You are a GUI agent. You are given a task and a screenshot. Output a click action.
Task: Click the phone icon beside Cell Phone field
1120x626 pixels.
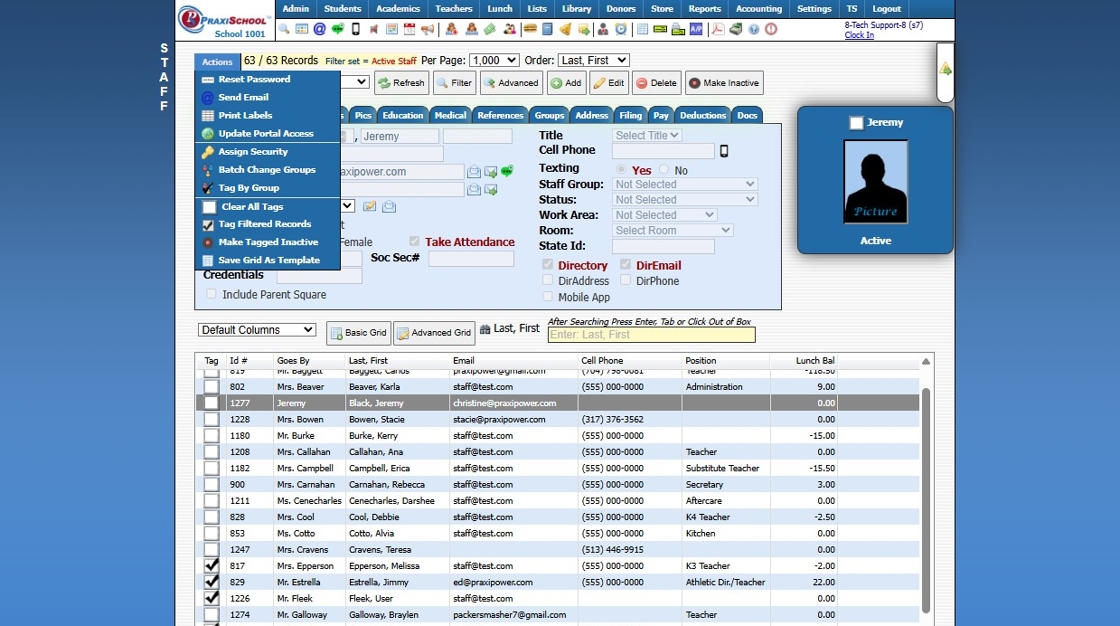[724, 151]
